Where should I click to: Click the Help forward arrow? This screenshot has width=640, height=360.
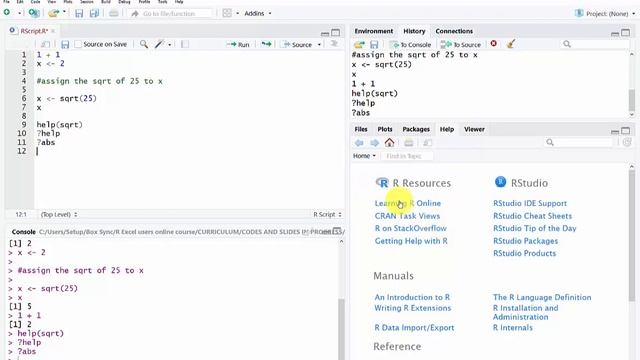(374, 142)
